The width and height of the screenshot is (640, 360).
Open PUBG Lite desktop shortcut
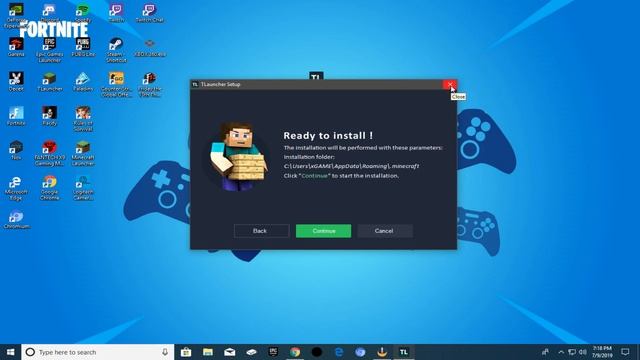click(83, 47)
